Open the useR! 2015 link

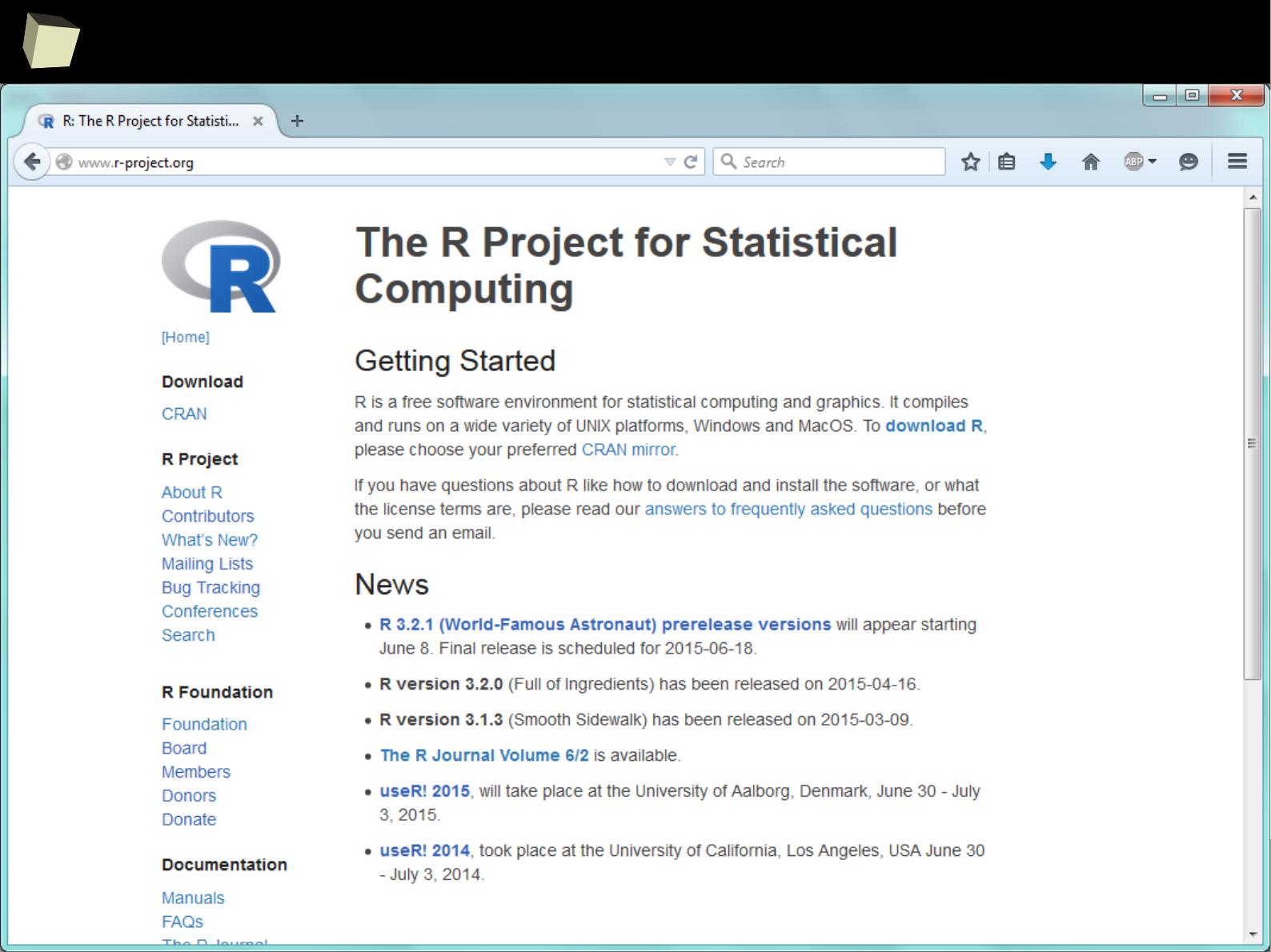pyautogui.click(x=424, y=791)
